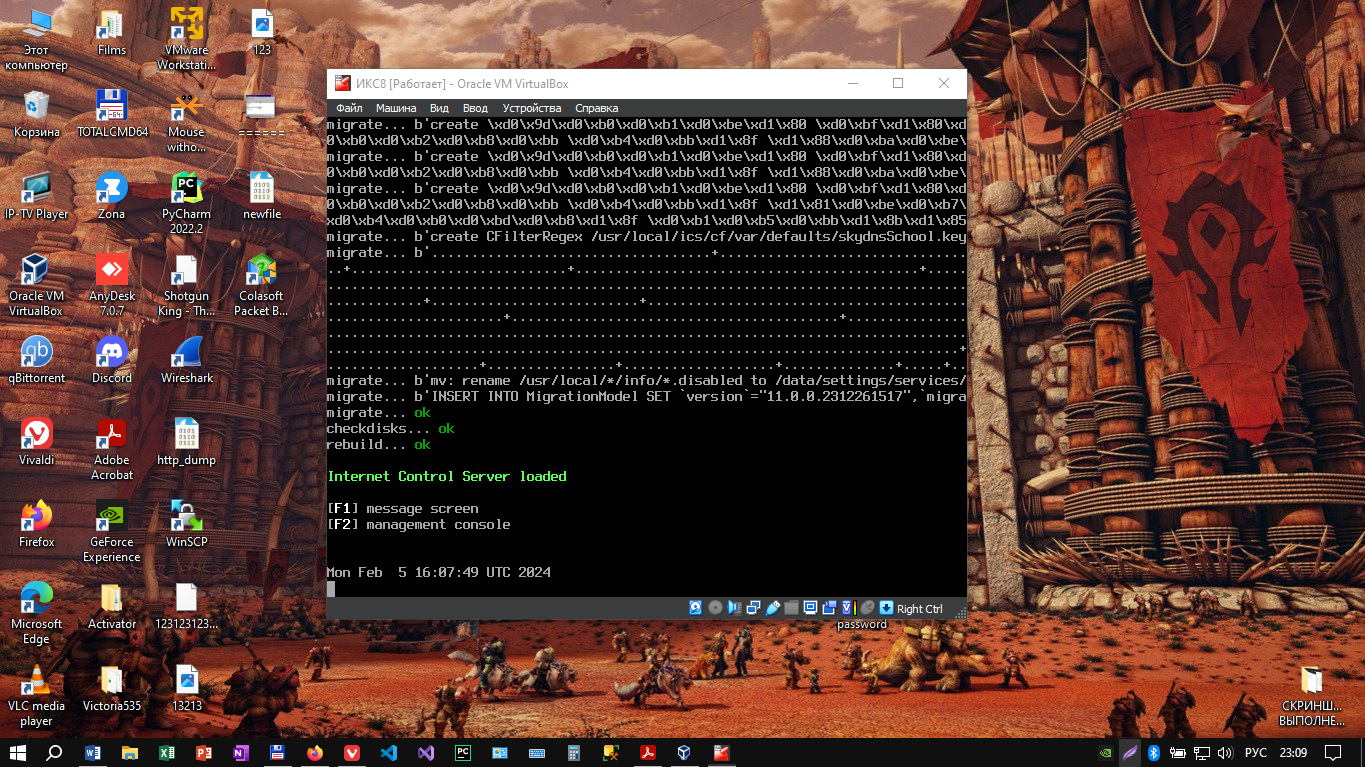Select the newfile document on desktop

(x=261, y=196)
